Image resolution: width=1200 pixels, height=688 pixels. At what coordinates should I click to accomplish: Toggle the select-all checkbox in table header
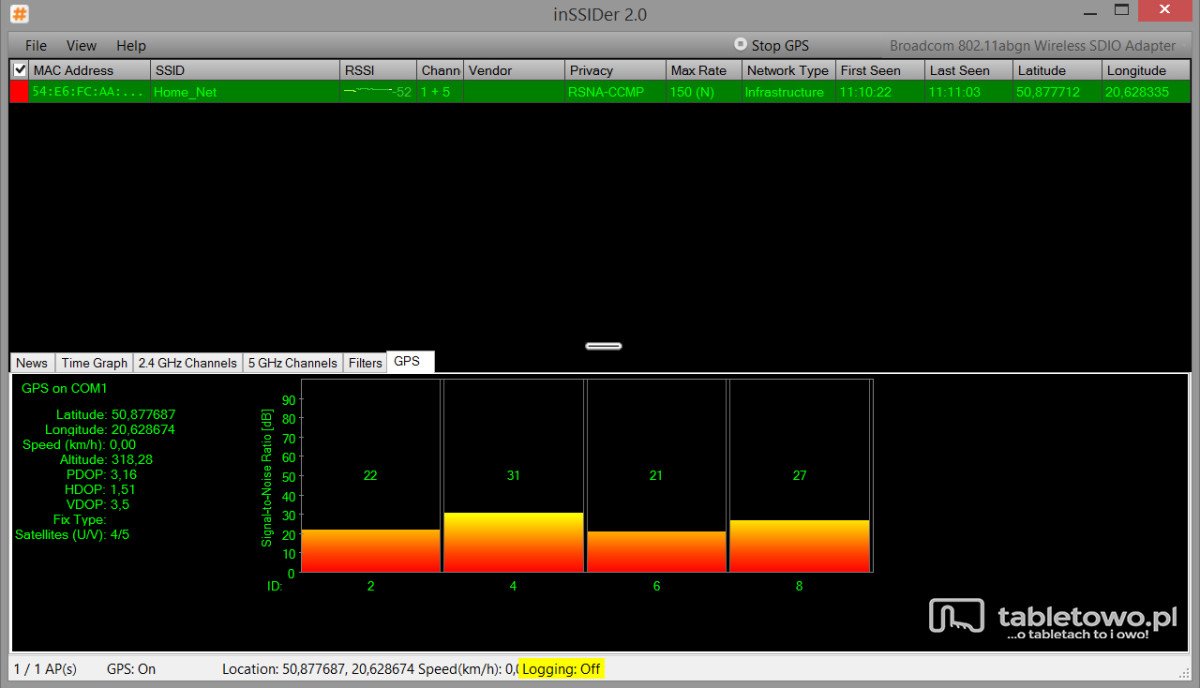tap(19, 70)
